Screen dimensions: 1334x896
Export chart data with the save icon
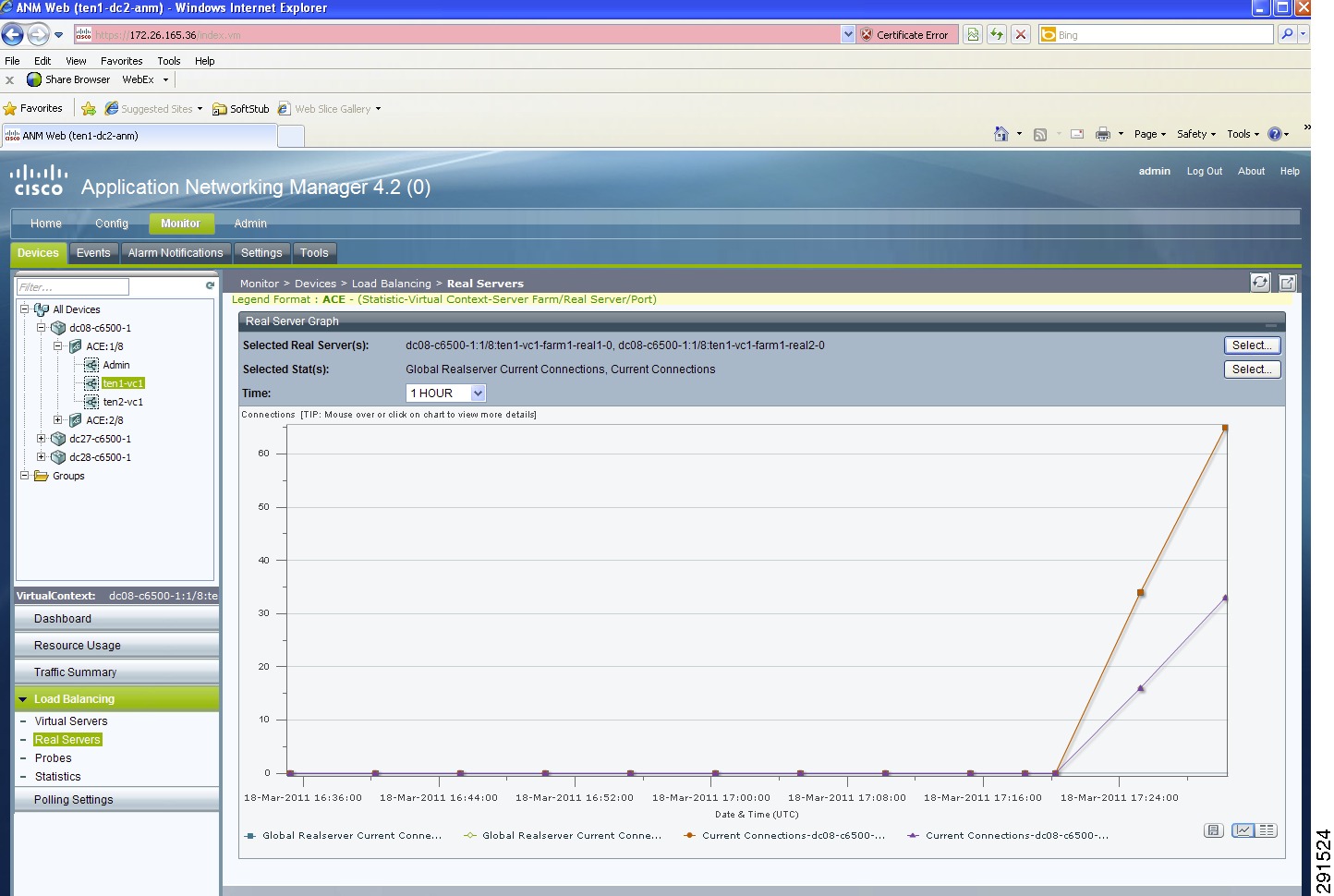coord(1214,830)
